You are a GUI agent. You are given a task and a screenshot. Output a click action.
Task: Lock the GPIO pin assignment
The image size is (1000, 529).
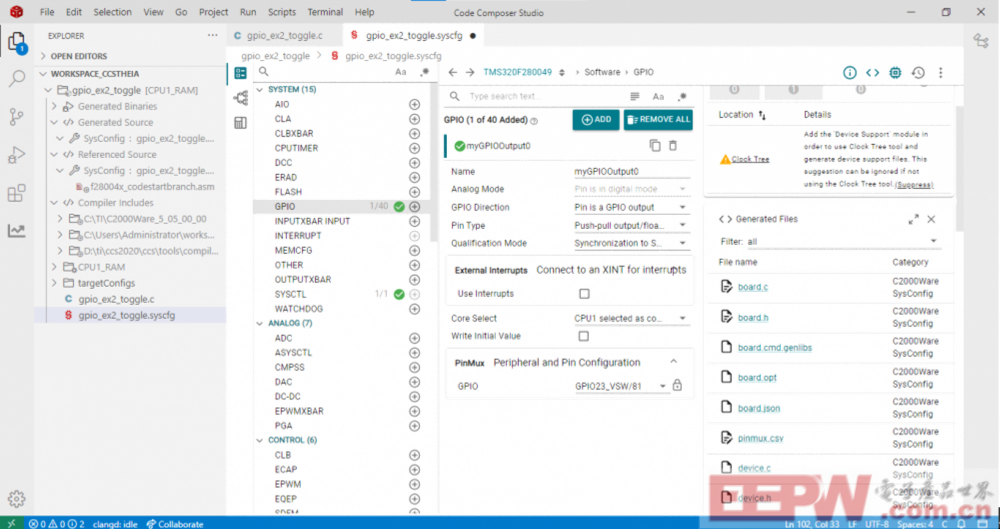tap(677, 385)
